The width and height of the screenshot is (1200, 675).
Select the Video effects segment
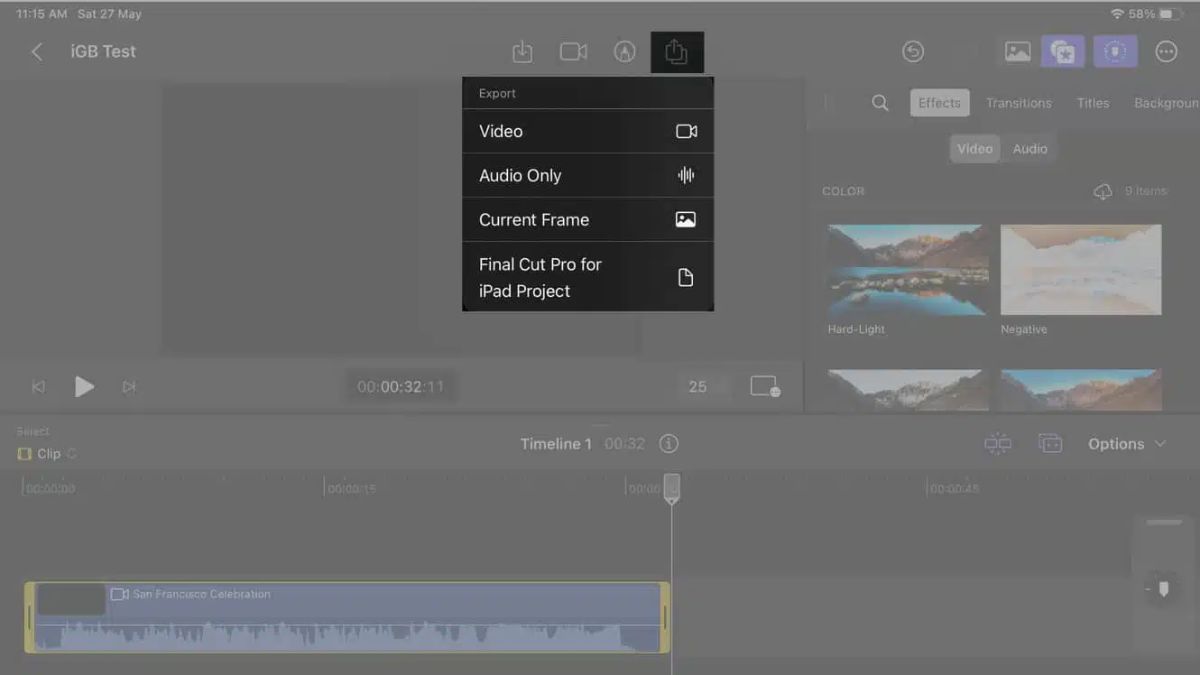point(975,149)
